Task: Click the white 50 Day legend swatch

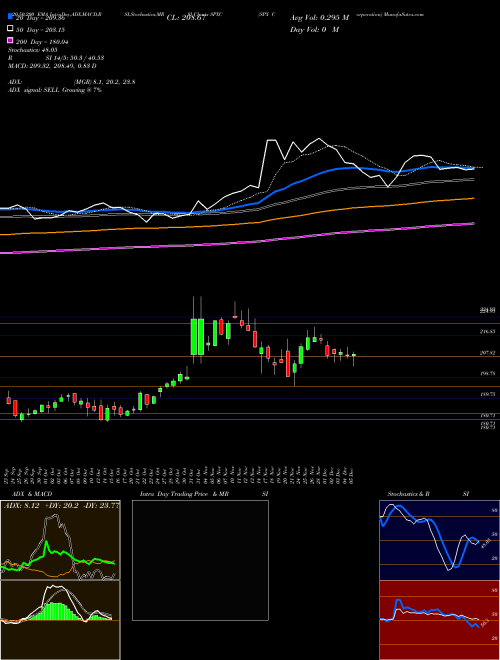Action: [10, 29]
